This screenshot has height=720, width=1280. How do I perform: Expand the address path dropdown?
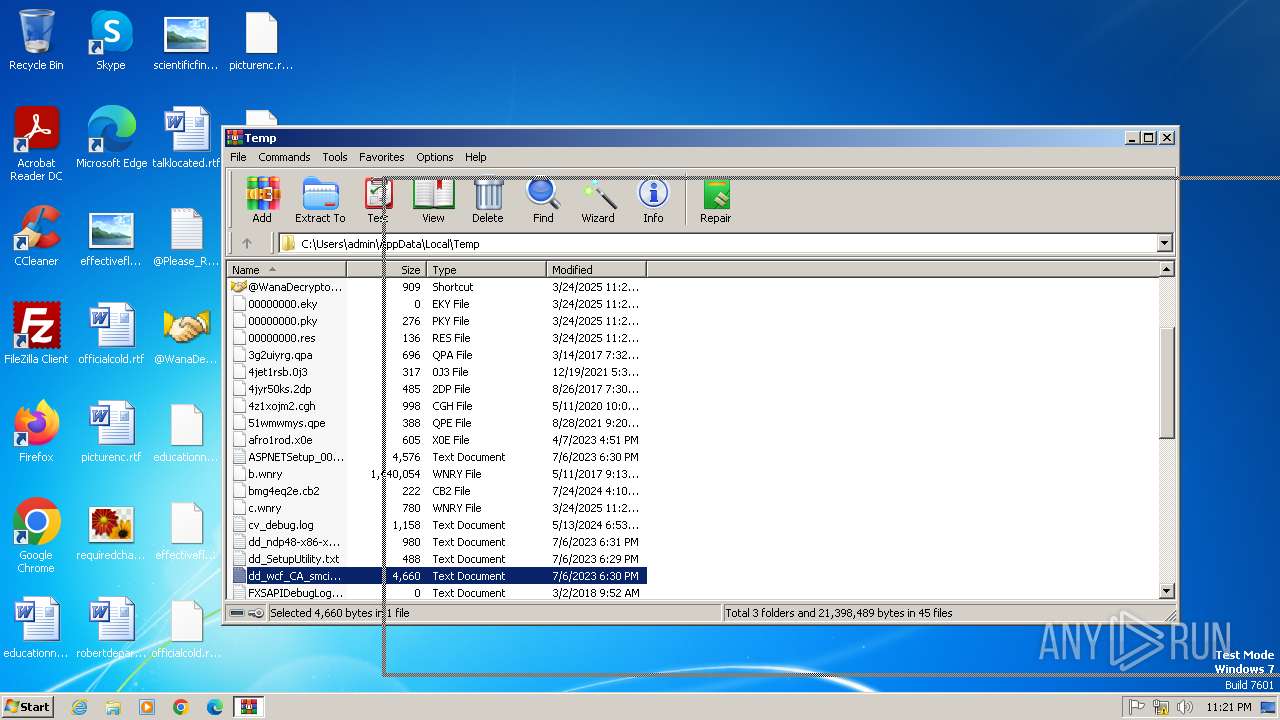click(1164, 243)
